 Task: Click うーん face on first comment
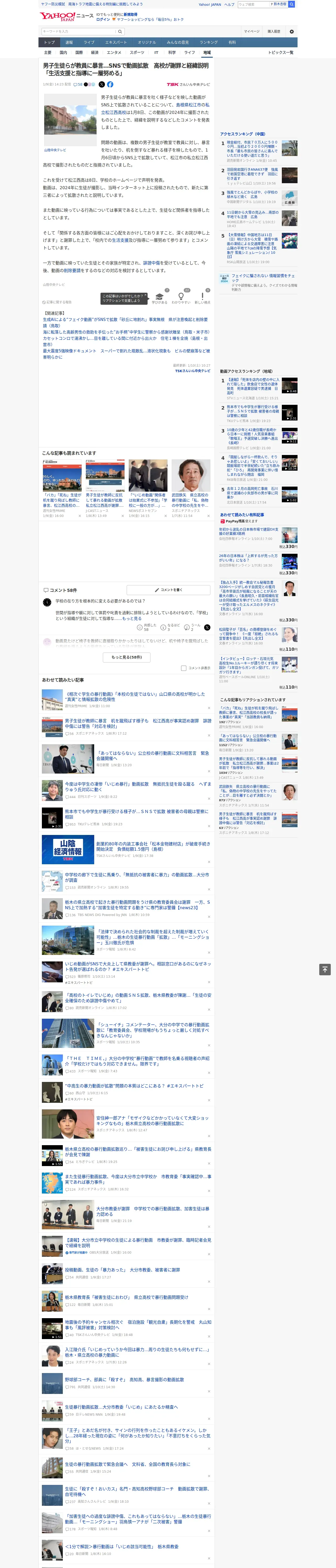(x=186, y=627)
